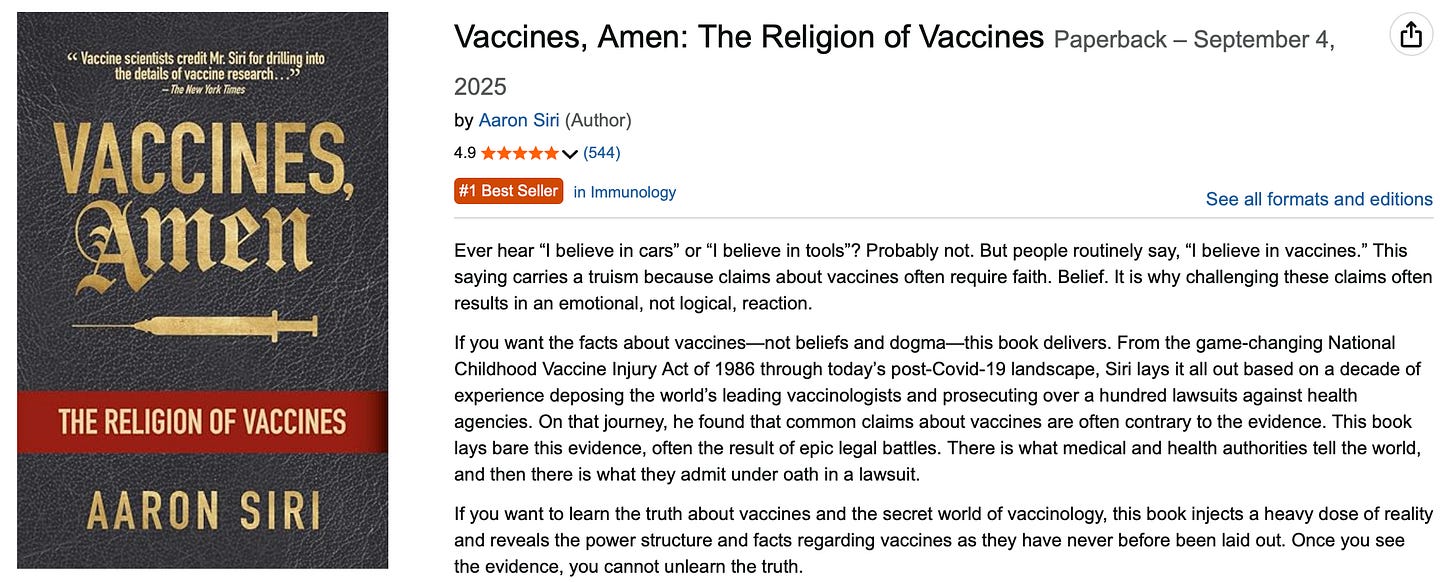Click the red "The Religion of Vaccines" band
The image size is (1456, 582).
202,422
